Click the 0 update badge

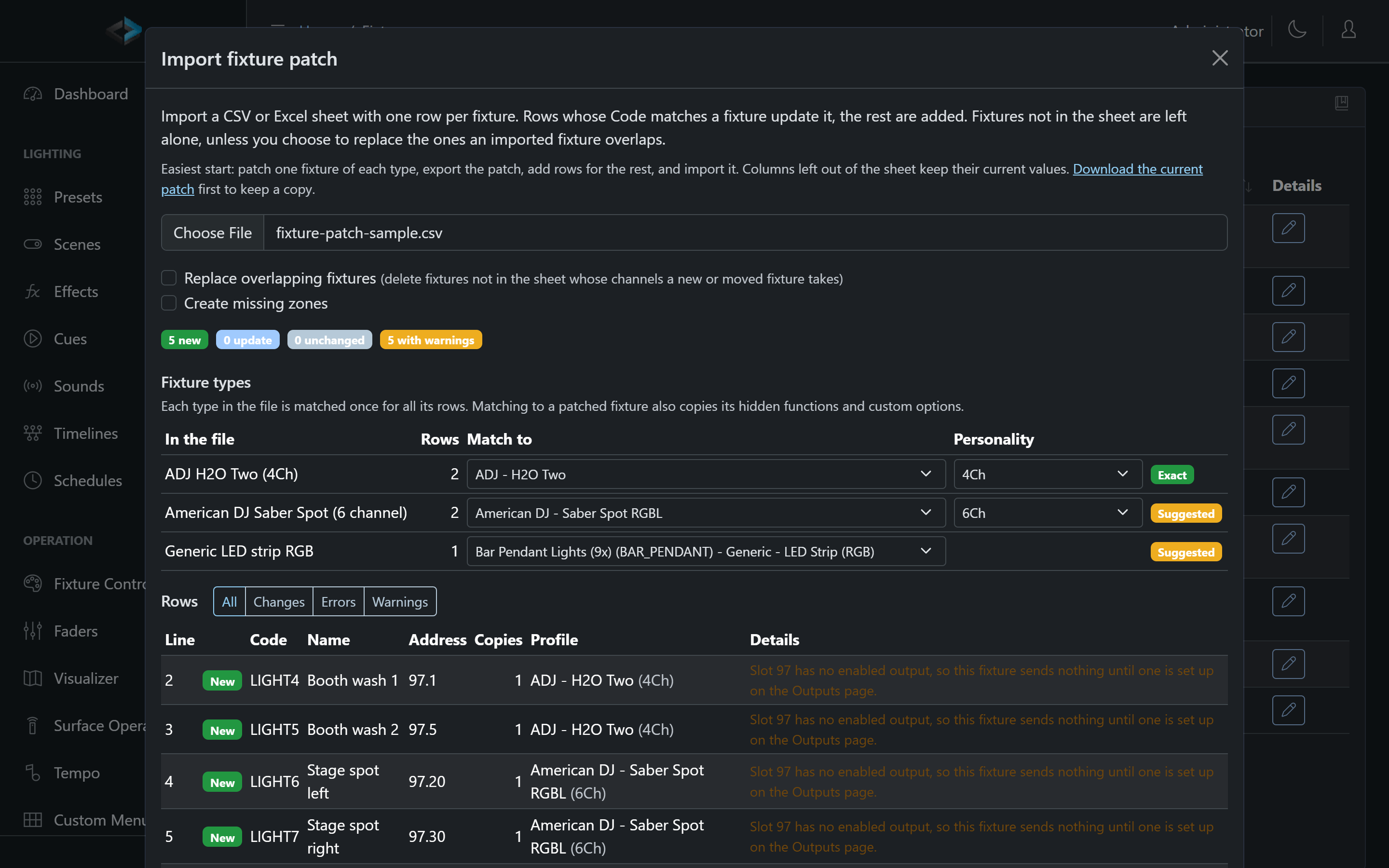tap(247, 340)
